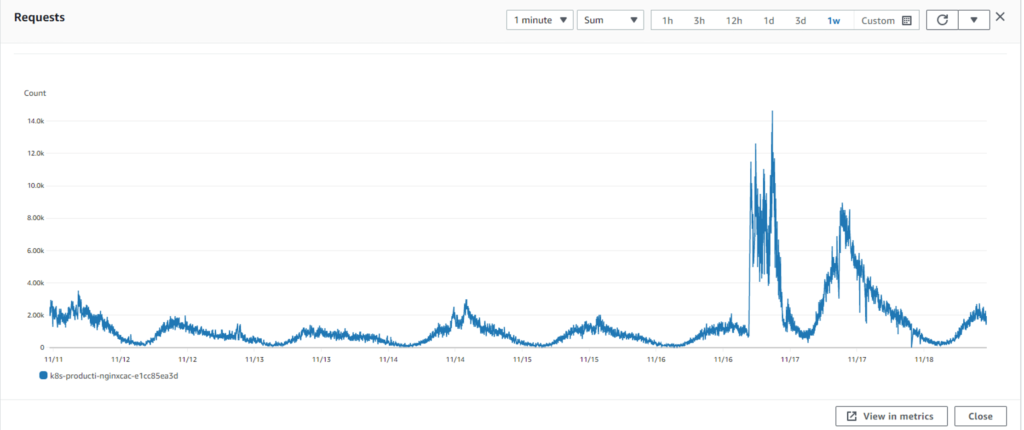Switch to the 3h time range
Screen dimensions: 1024x430
tap(699, 20)
